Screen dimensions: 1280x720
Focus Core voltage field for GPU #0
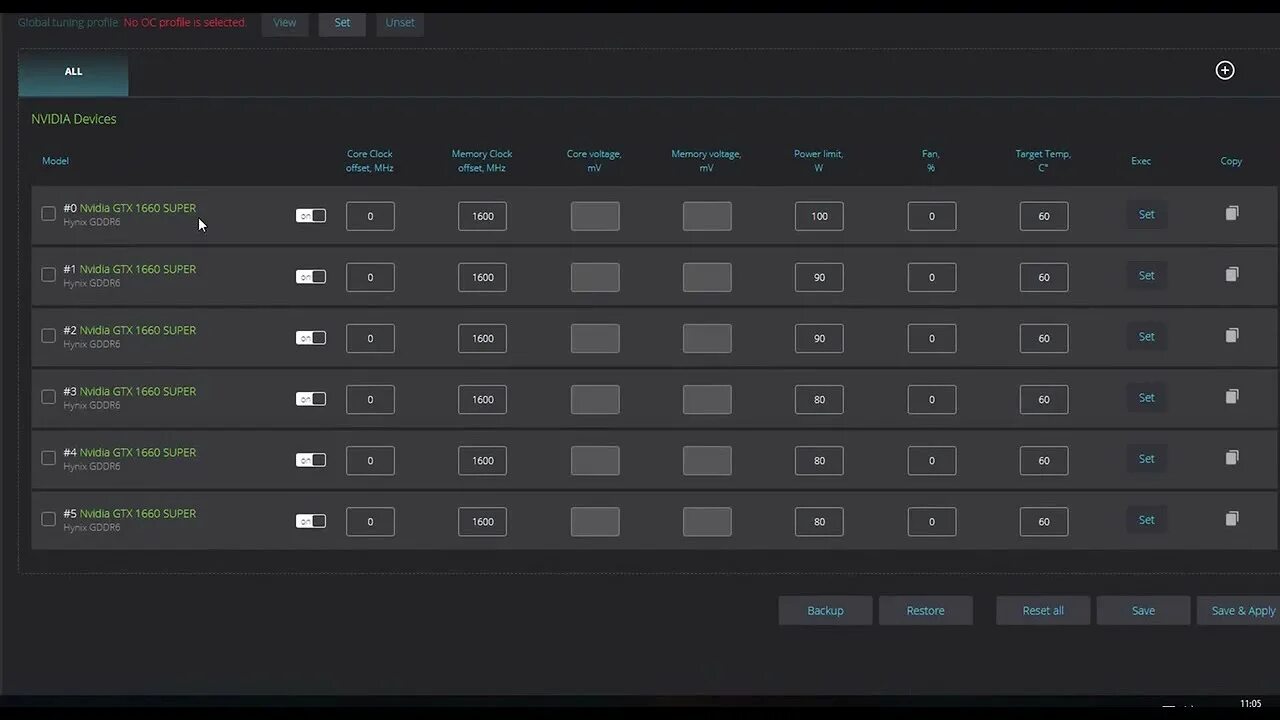point(595,216)
